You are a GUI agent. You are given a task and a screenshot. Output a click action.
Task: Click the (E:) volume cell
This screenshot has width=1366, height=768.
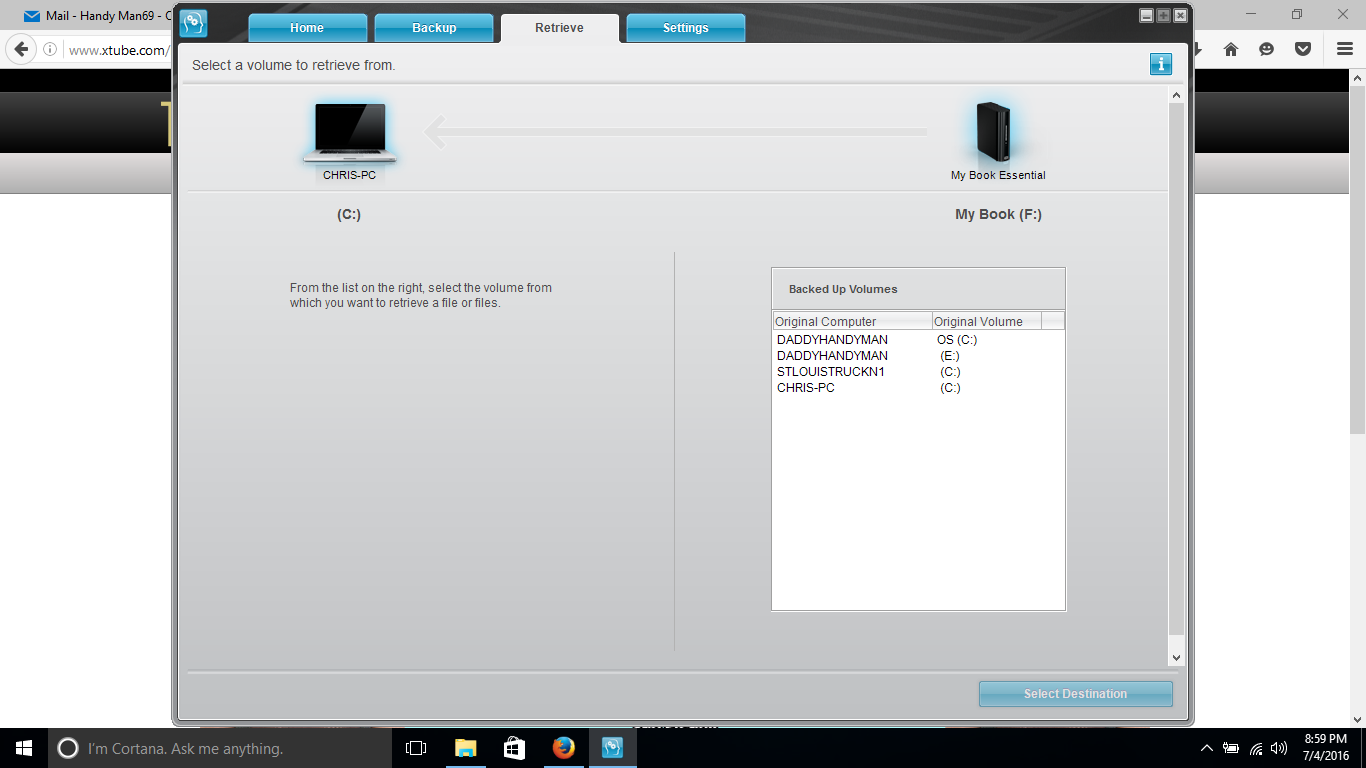pos(950,356)
